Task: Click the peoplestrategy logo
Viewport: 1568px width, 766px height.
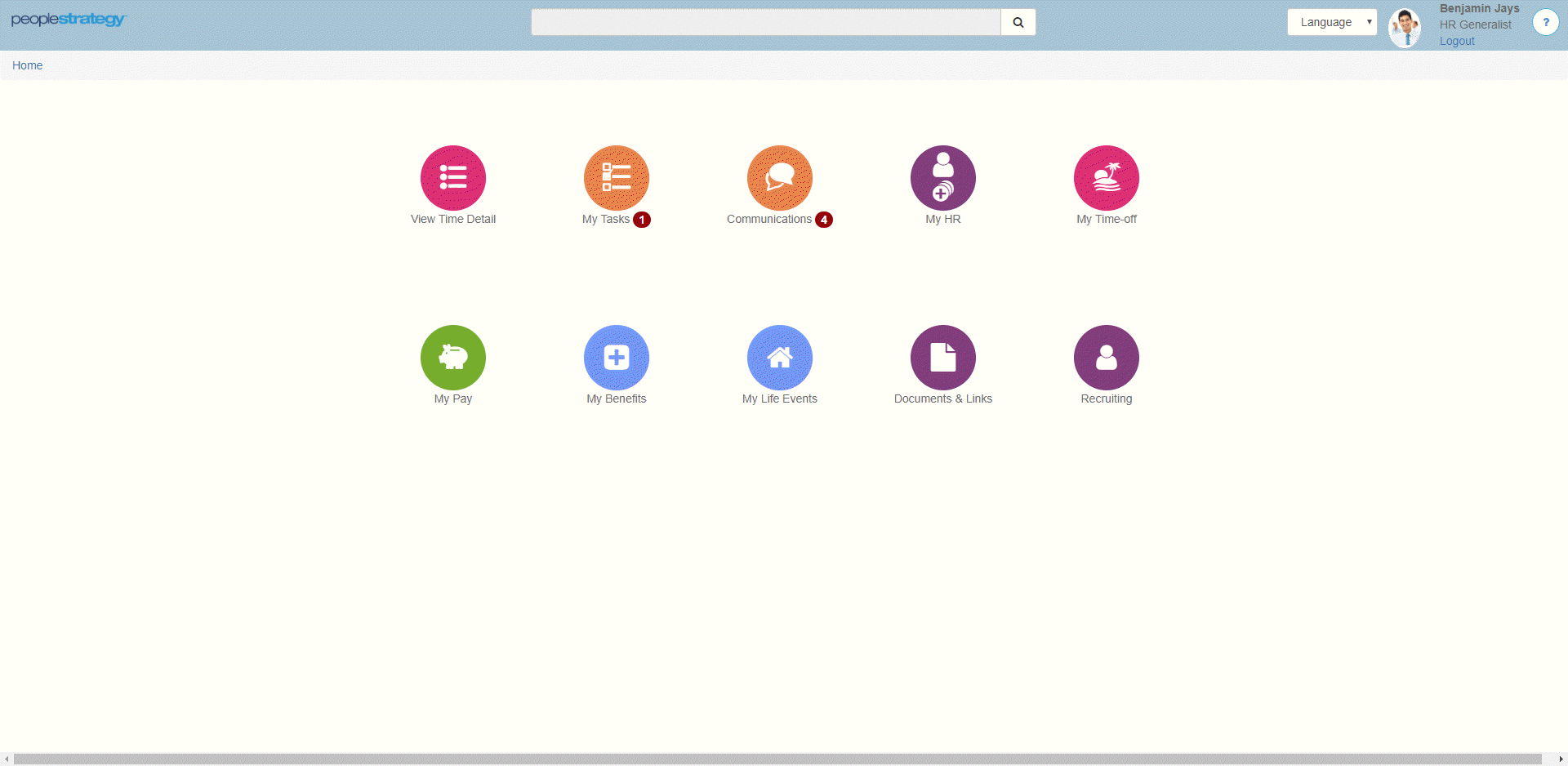Action: [x=68, y=19]
